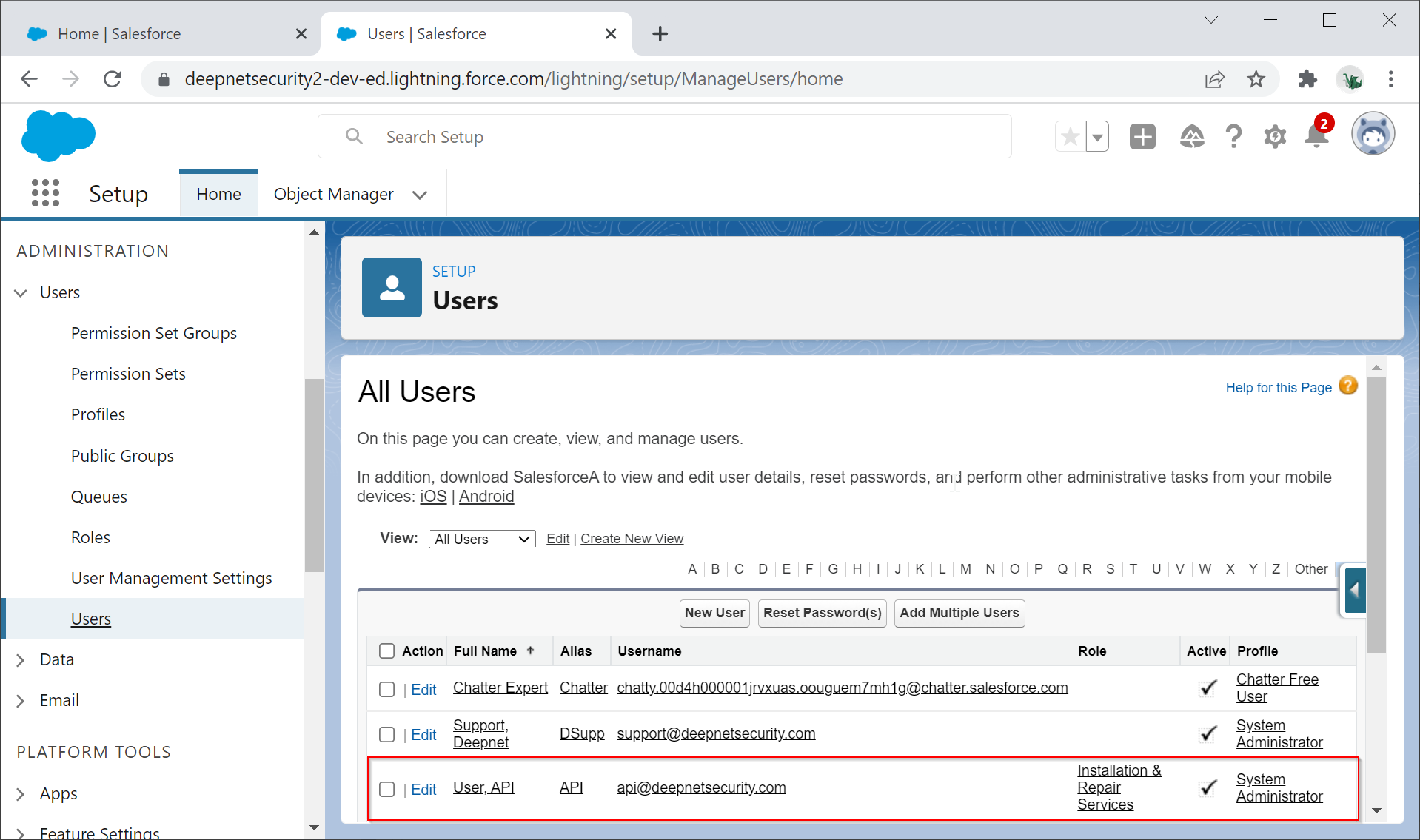Open the App Launcher grid icon
This screenshot has width=1420, height=840.
(45, 194)
